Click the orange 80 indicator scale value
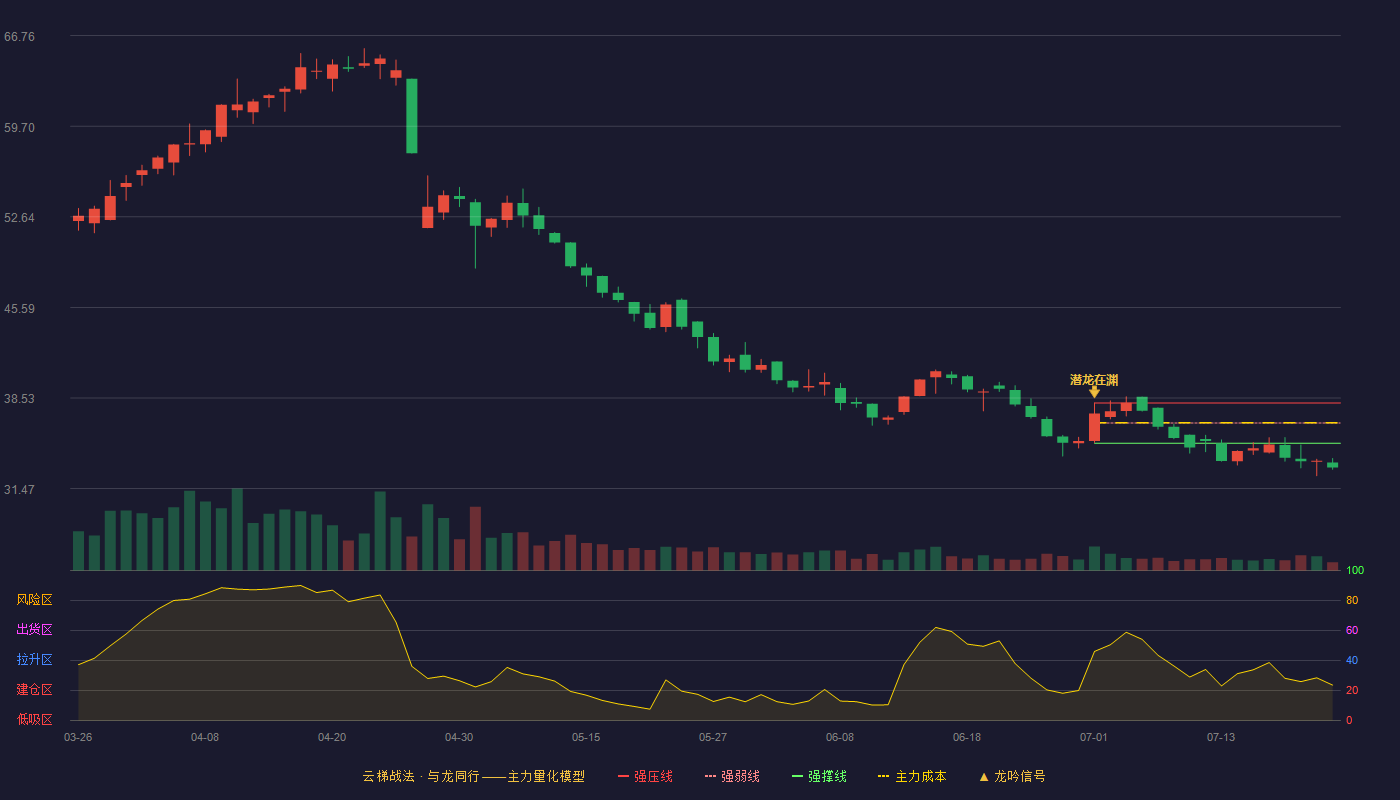1400x800 pixels. coord(1352,601)
